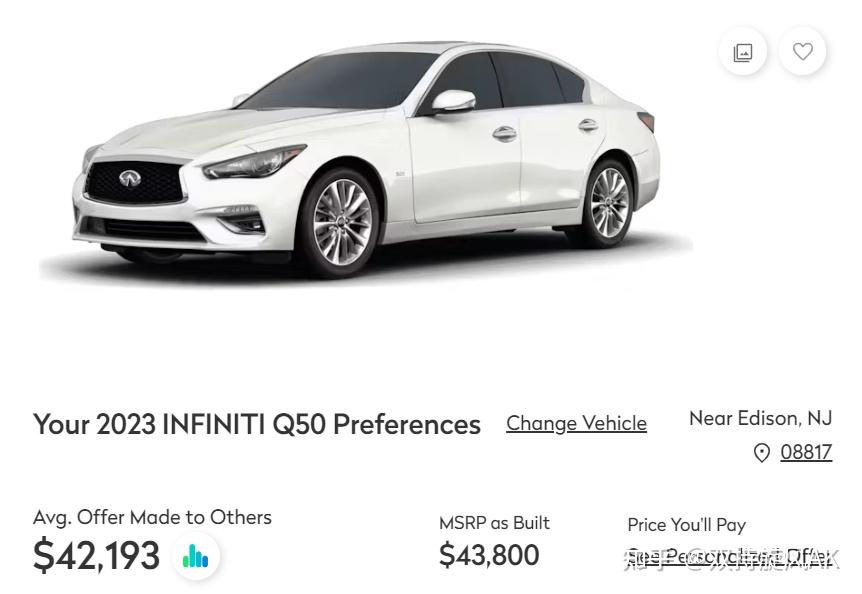Click the $43,800 MSRP price
Viewport: 862px width, 594px height.
click(489, 555)
